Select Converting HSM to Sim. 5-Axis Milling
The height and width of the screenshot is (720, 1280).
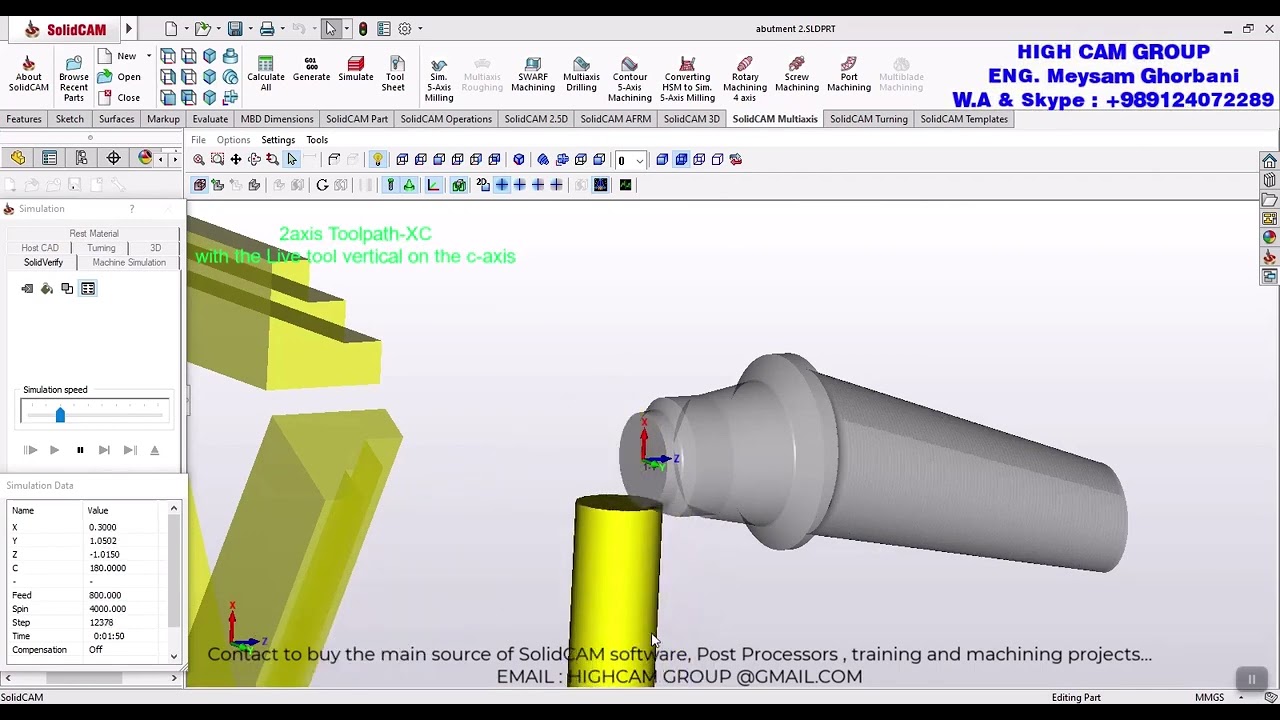point(687,78)
